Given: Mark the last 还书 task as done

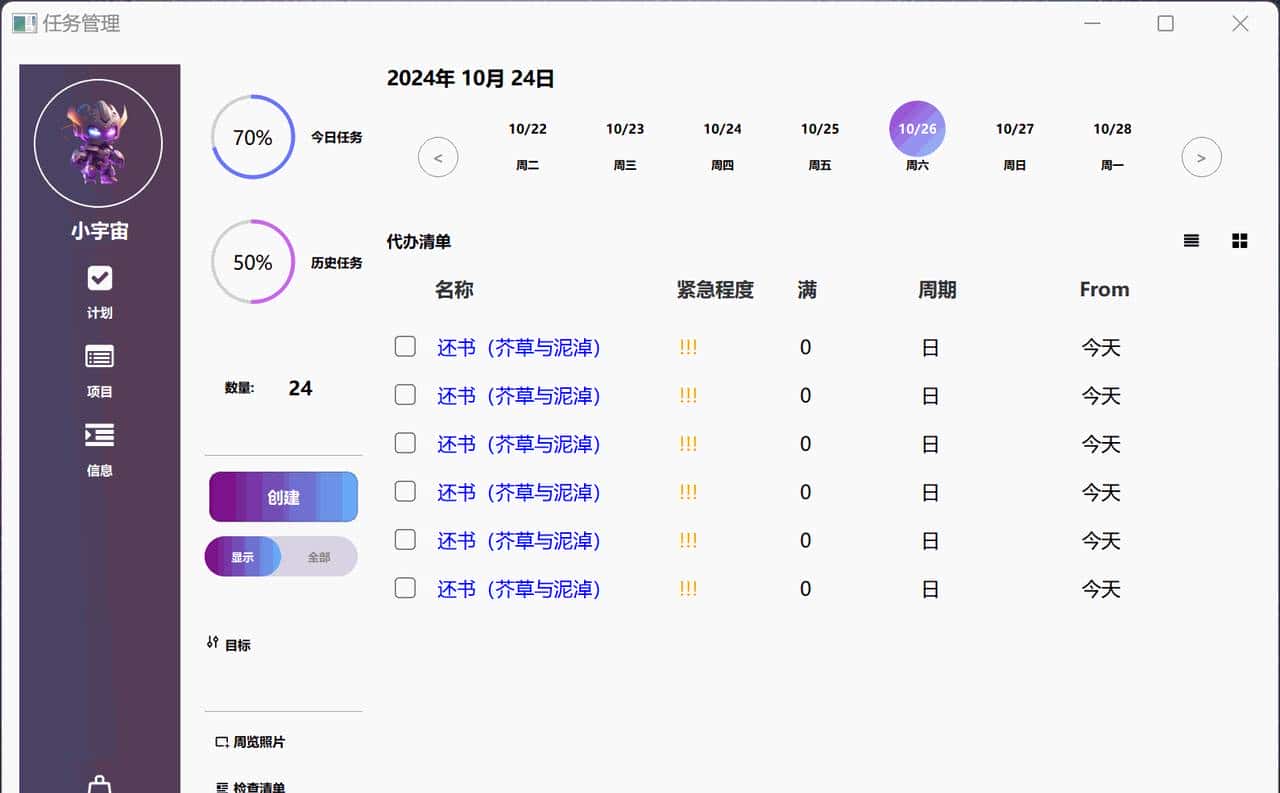Looking at the screenshot, I should pyautogui.click(x=404, y=588).
